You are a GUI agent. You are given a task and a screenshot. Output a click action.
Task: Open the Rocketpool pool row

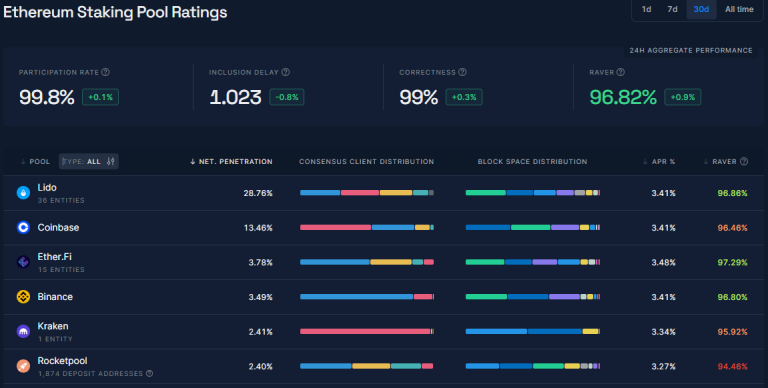point(384,366)
